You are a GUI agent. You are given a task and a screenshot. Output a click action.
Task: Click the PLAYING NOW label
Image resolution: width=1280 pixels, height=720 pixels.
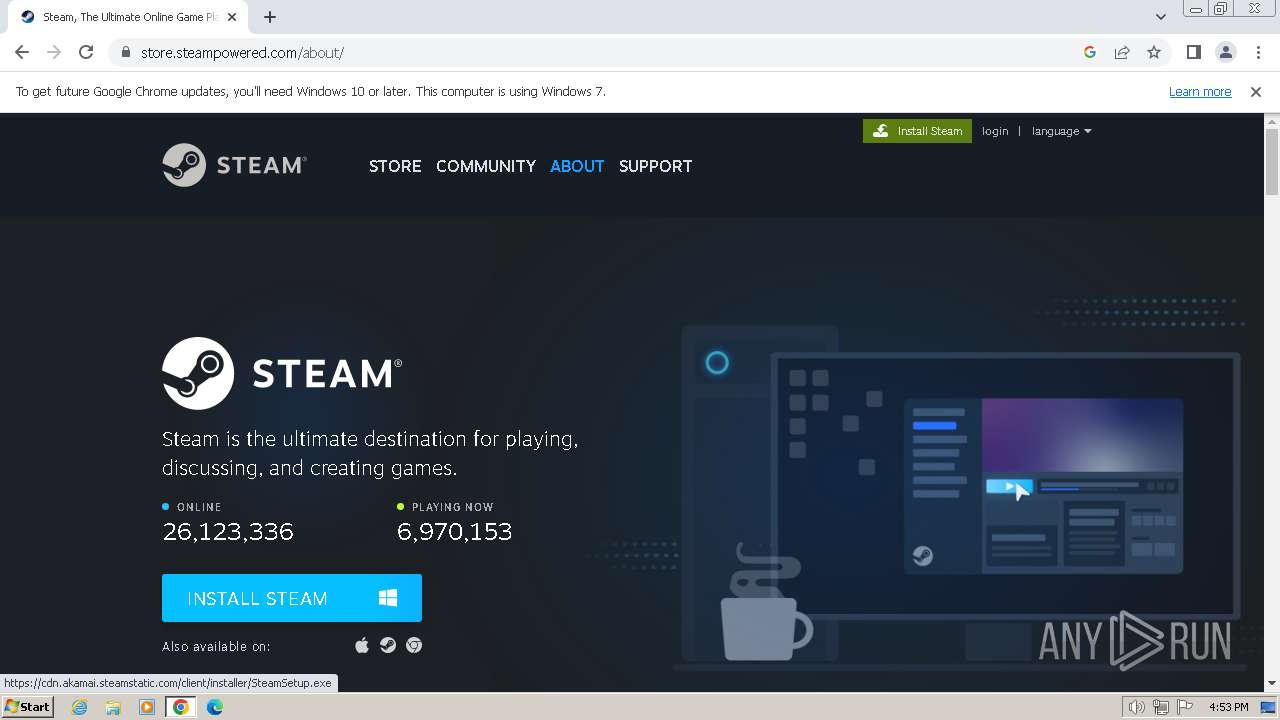(x=453, y=507)
